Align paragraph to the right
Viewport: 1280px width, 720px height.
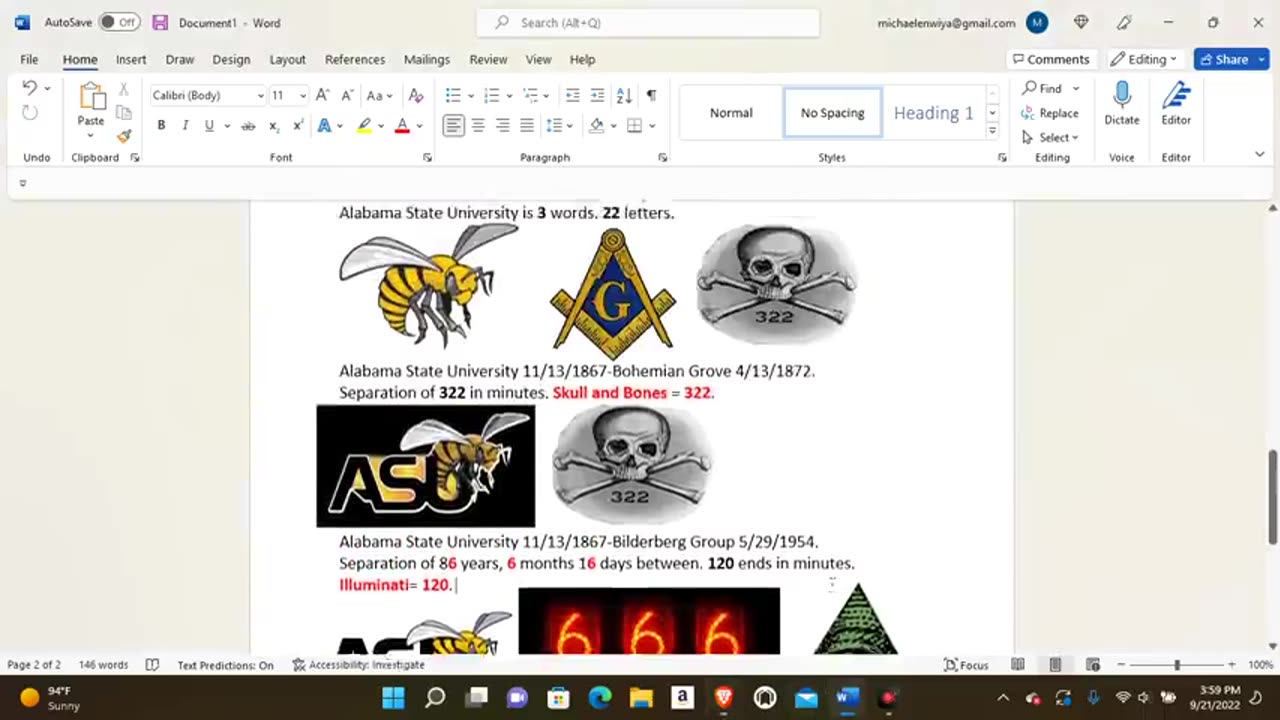pyautogui.click(x=502, y=125)
